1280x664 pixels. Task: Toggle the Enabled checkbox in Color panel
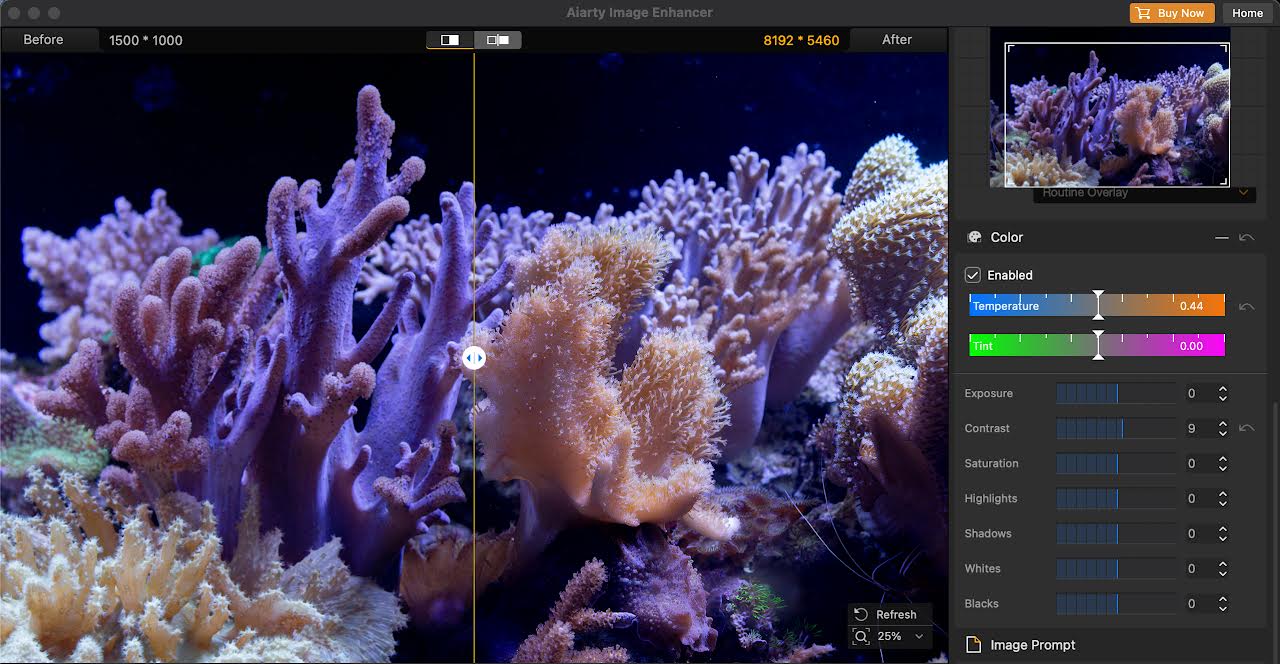coord(971,275)
